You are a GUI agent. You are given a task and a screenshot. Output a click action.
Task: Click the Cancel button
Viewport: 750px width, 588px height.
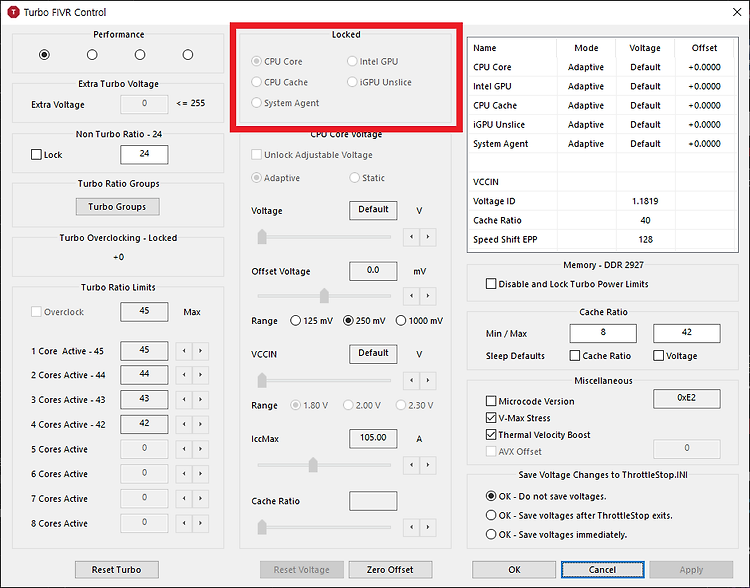coord(602,569)
